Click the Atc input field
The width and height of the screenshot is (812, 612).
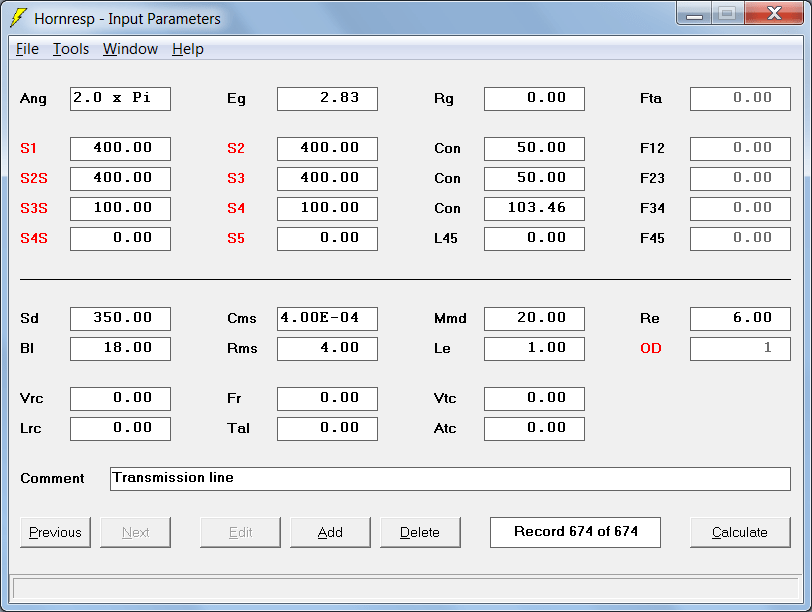click(534, 429)
